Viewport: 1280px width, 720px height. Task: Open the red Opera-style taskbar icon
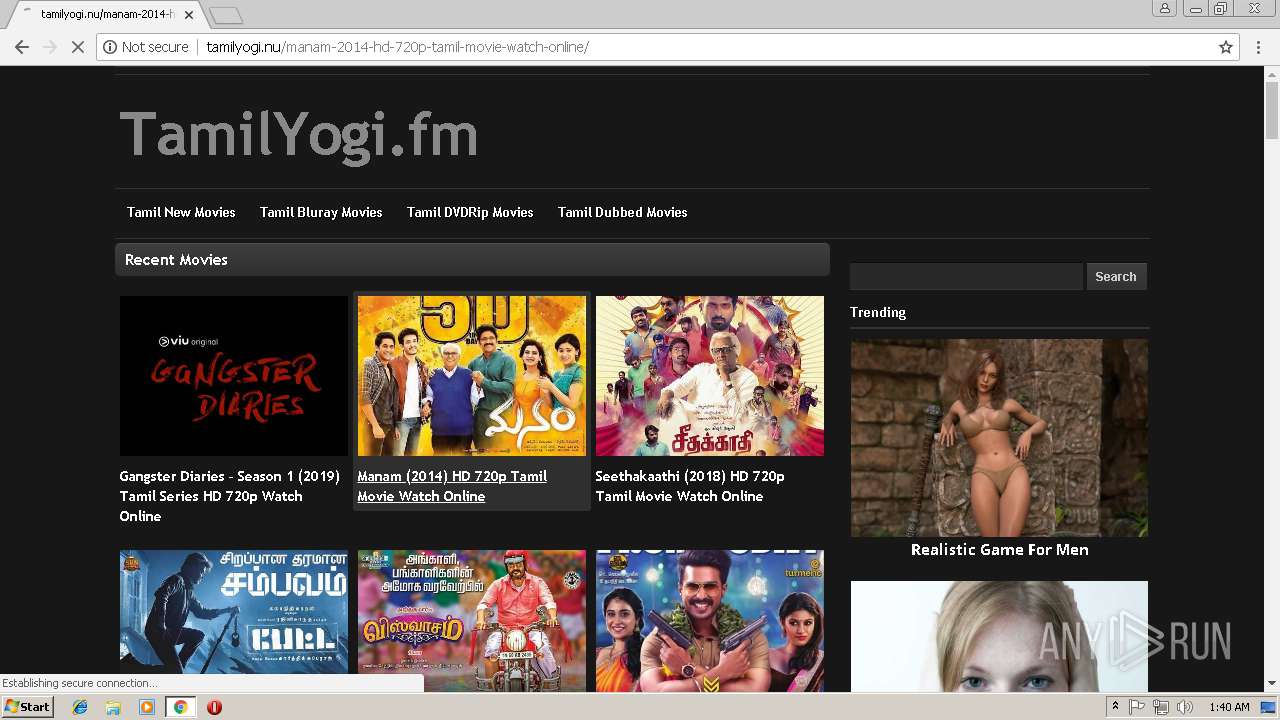214,707
